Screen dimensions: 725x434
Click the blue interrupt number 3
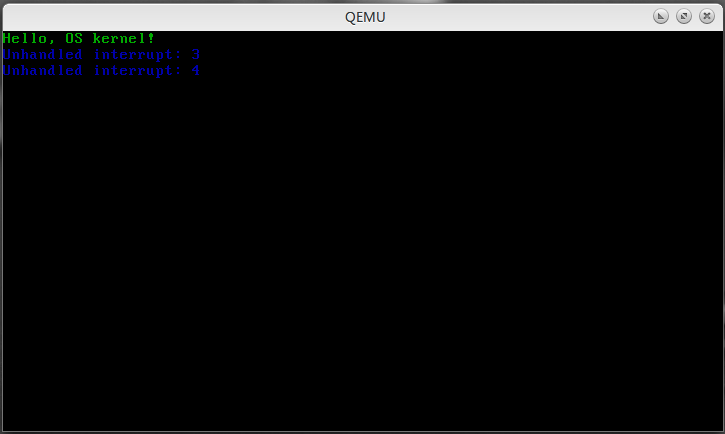coord(196,55)
